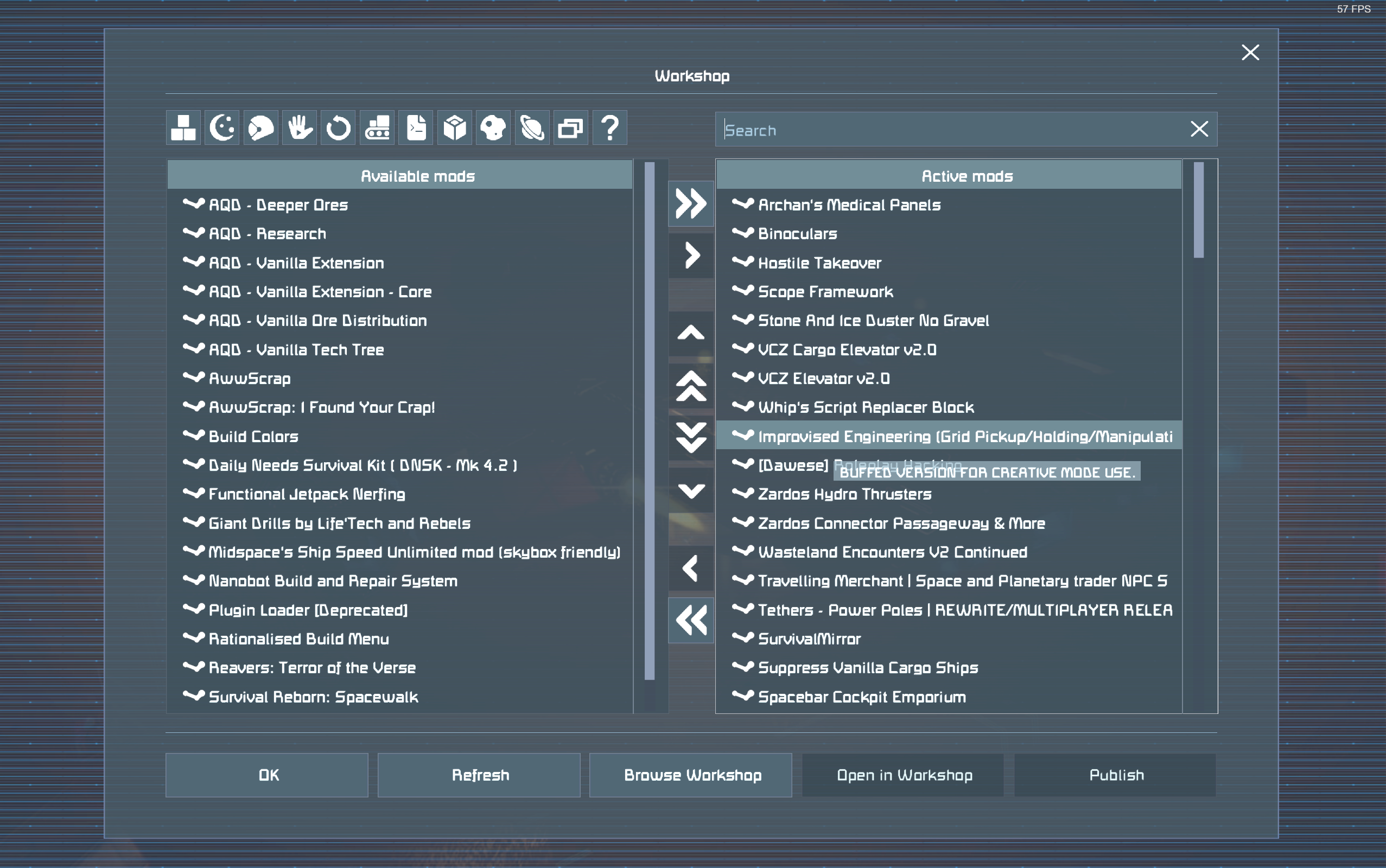Click the Available mods list scrollbar

click(x=650, y=421)
